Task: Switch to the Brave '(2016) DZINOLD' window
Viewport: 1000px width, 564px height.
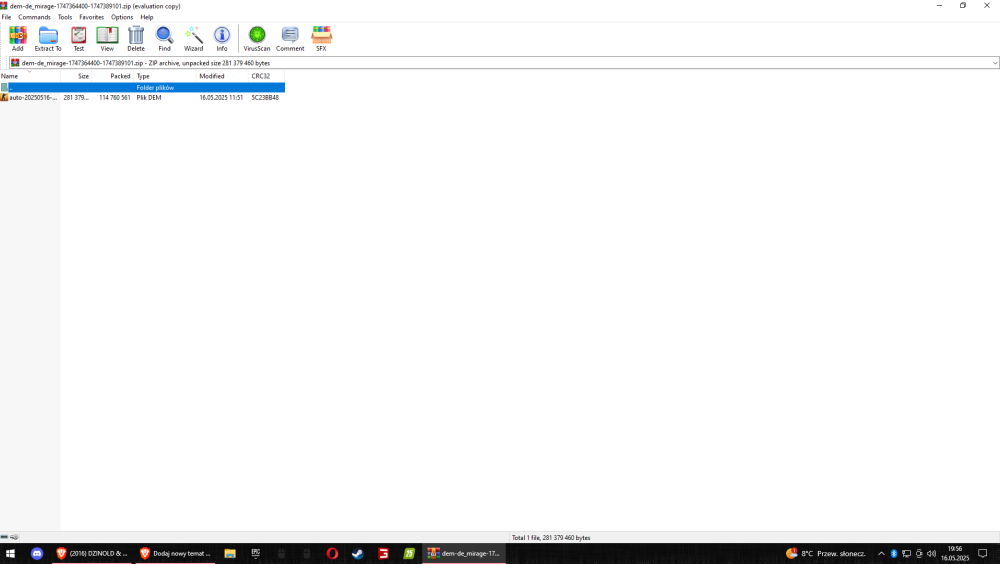Action: (x=92, y=553)
